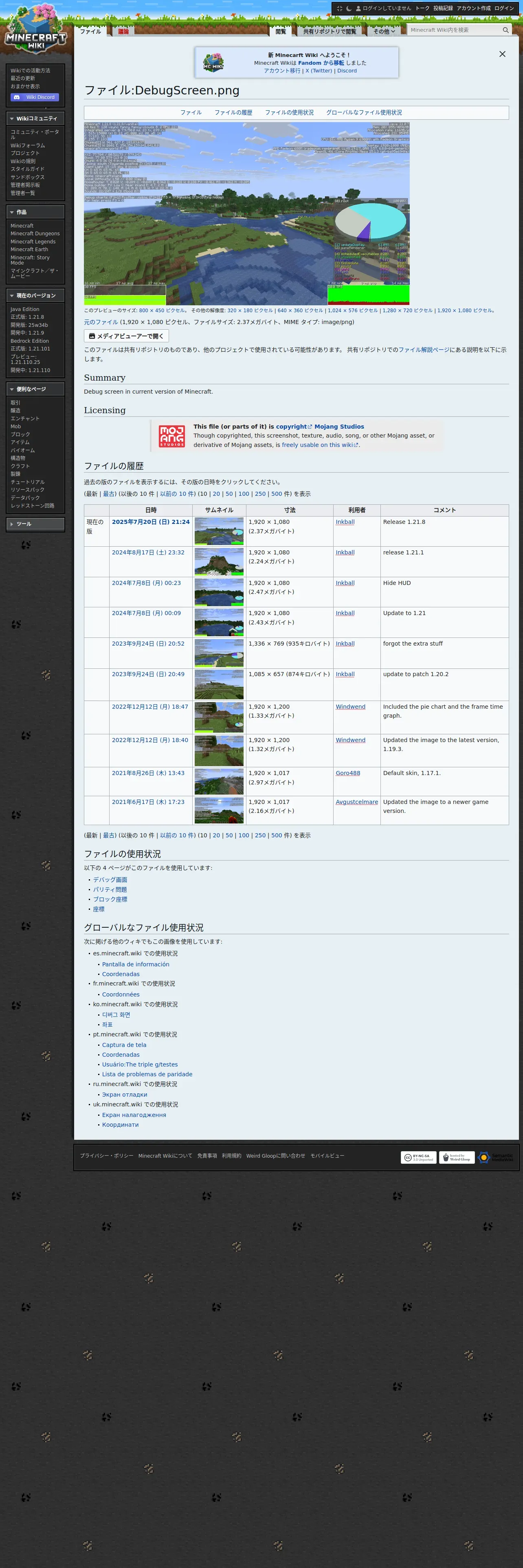Expand the ツール sidebar section

click(x=35, y=524)
